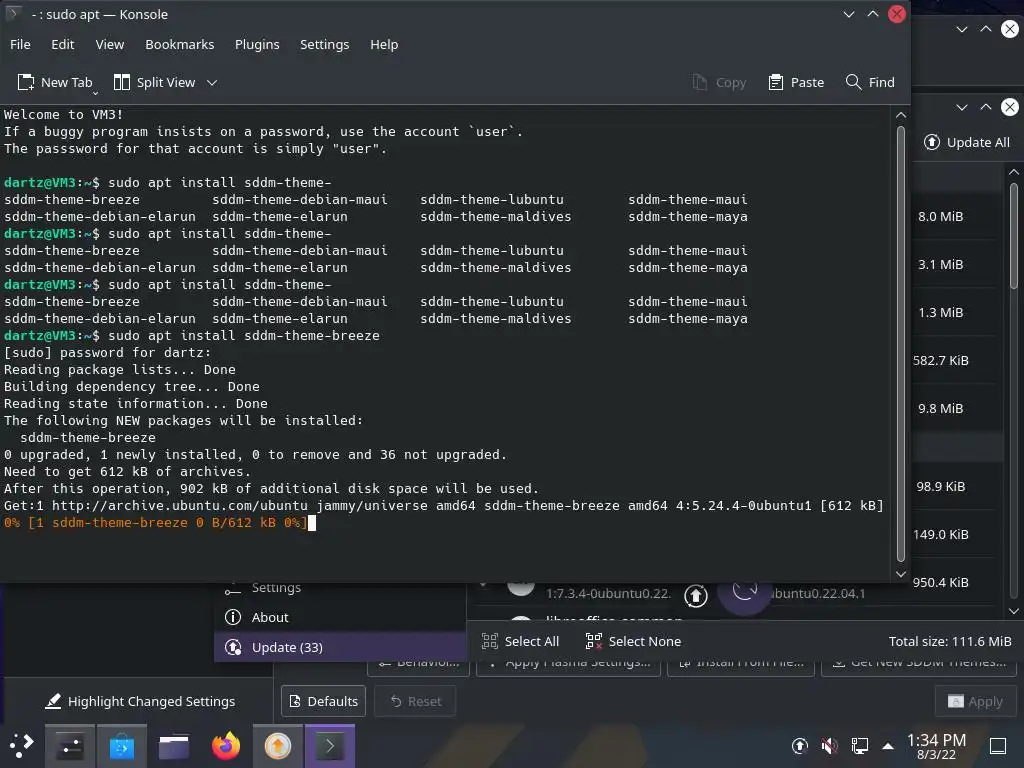The width and height of the screenshot is (1024, 768).
Task: Open Discover store from the taskbar
Action: 121,746
